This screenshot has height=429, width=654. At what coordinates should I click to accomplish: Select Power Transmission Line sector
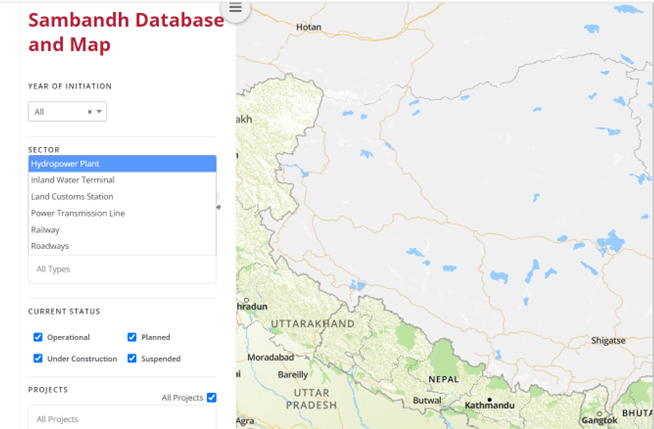pos(122,213)
